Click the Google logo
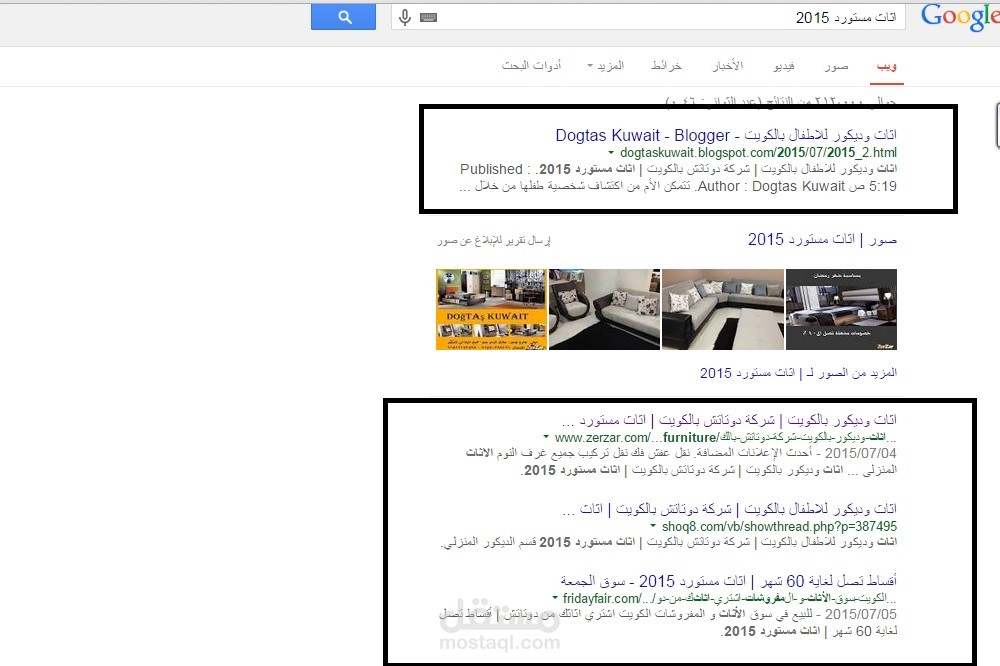This screenshot has height=666, width=1000. (x=960, y=16)
